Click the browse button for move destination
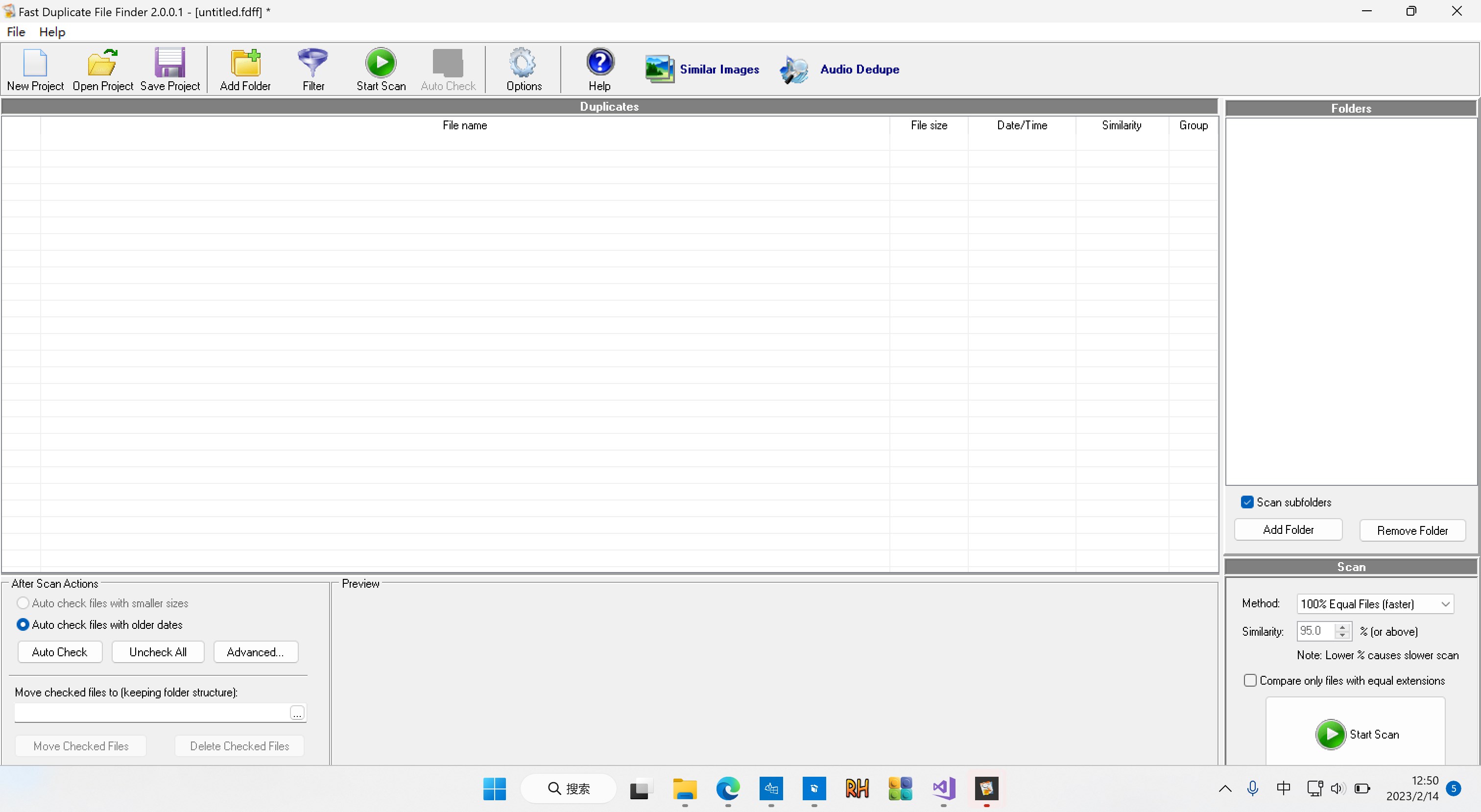The image size is (1481, 812). pyautogui.click(x=297, y=713)
